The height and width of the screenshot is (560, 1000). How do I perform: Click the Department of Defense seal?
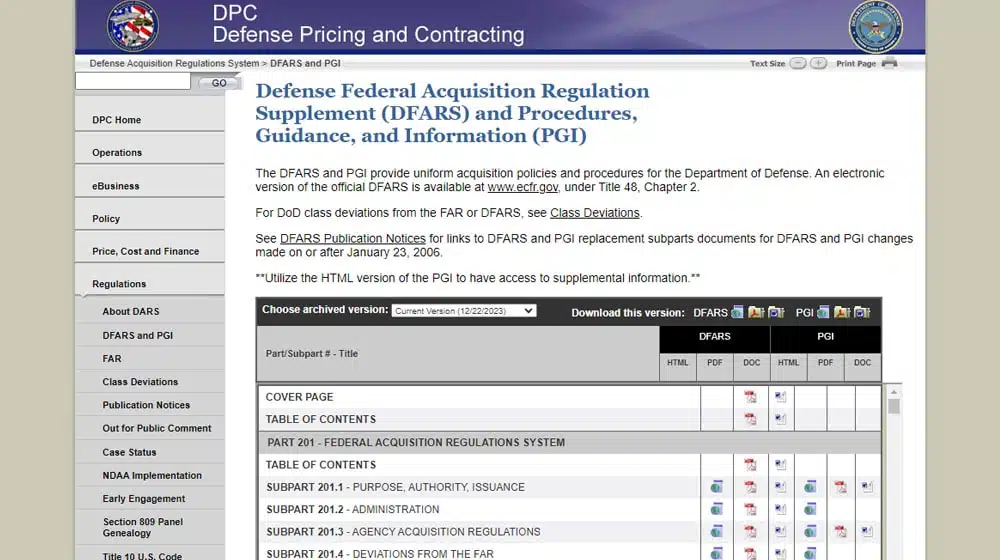pyautogui.click(x=875, y=27)
